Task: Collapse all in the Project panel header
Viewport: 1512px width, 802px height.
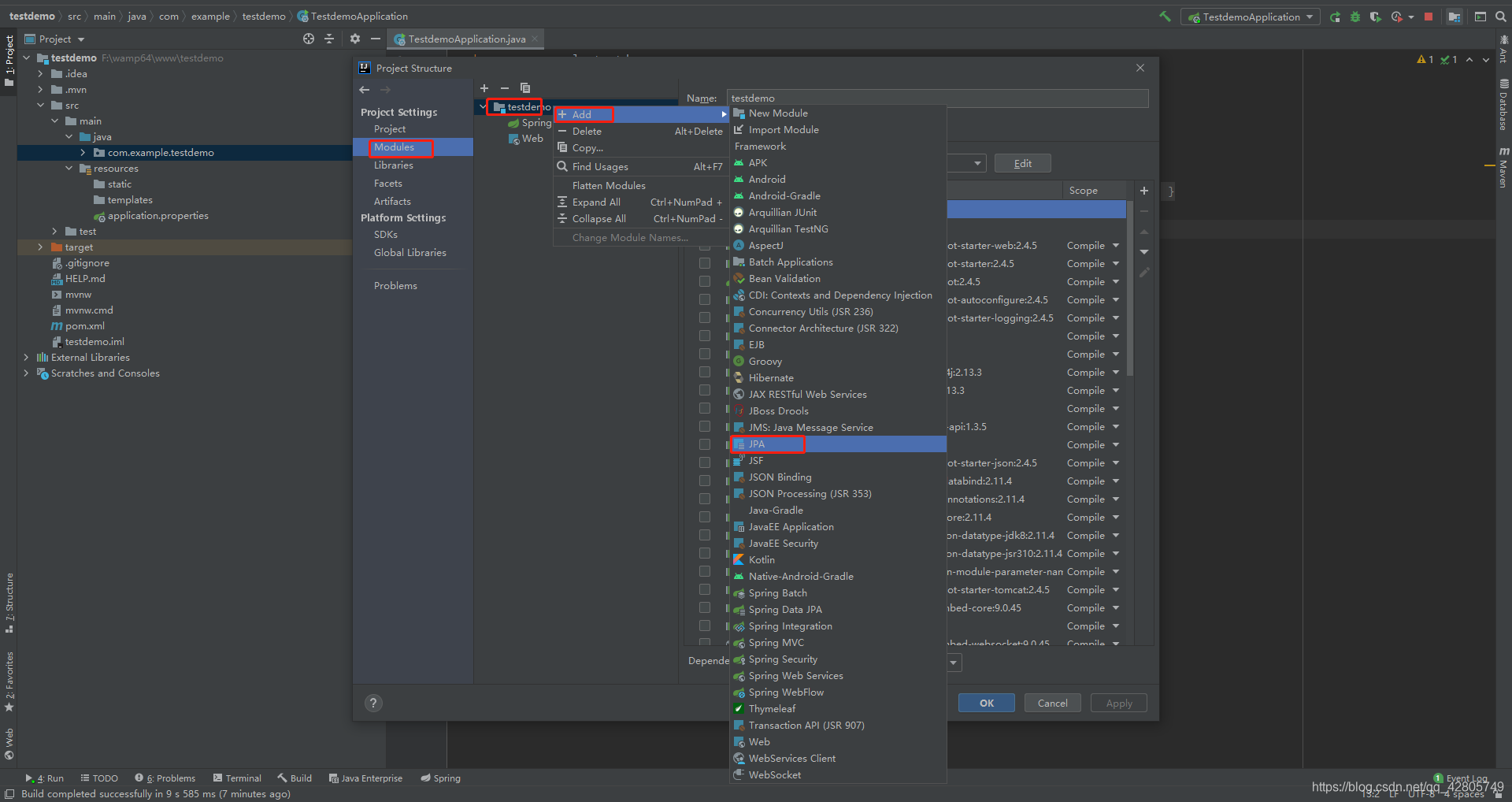Action: pos(329,39)
